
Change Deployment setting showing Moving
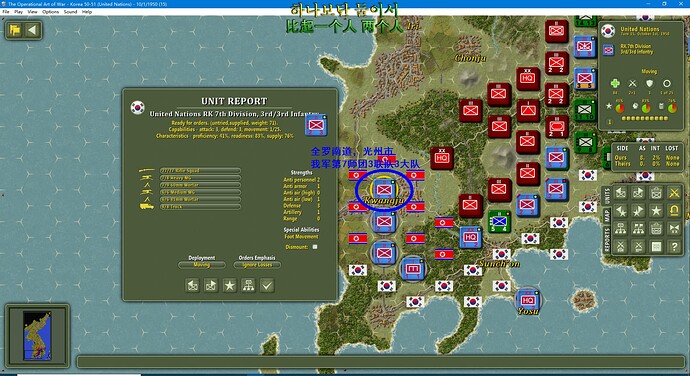(202, 265)
